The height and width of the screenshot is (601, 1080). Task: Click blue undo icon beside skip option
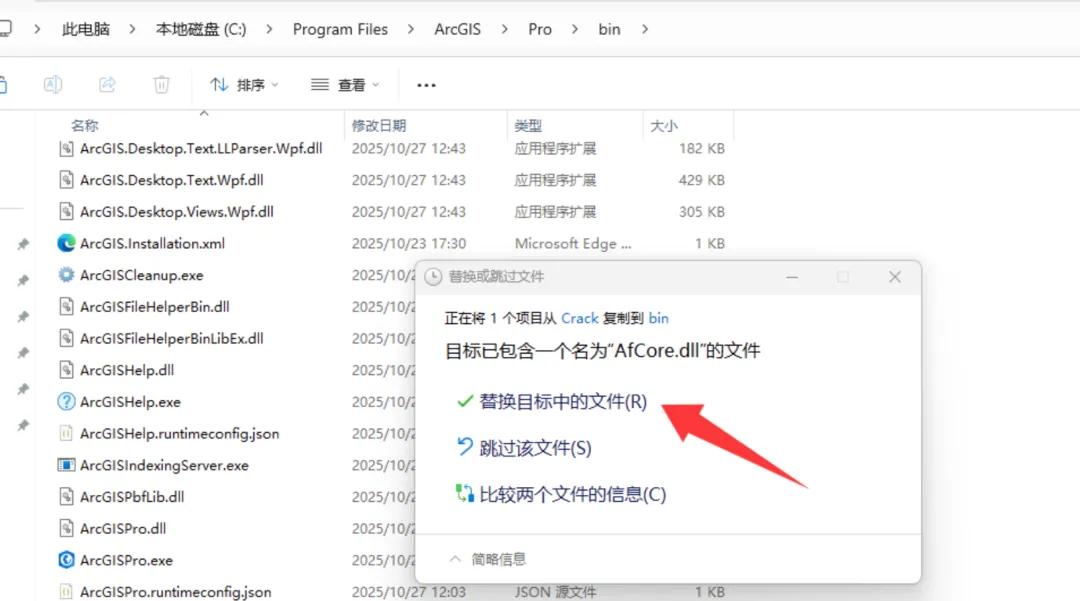click(465, 447)
